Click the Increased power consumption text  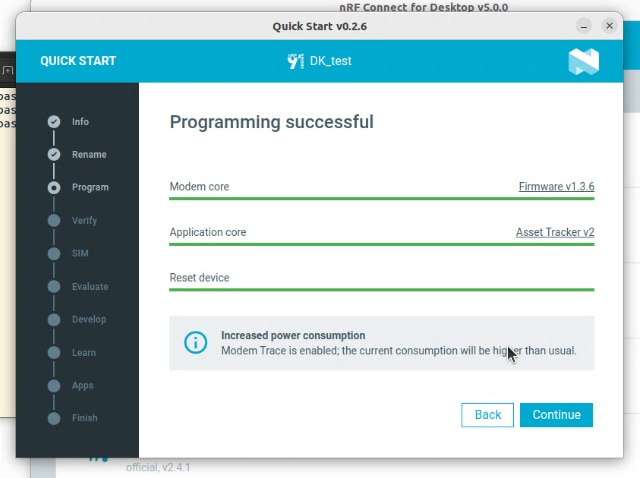point(293,335)
